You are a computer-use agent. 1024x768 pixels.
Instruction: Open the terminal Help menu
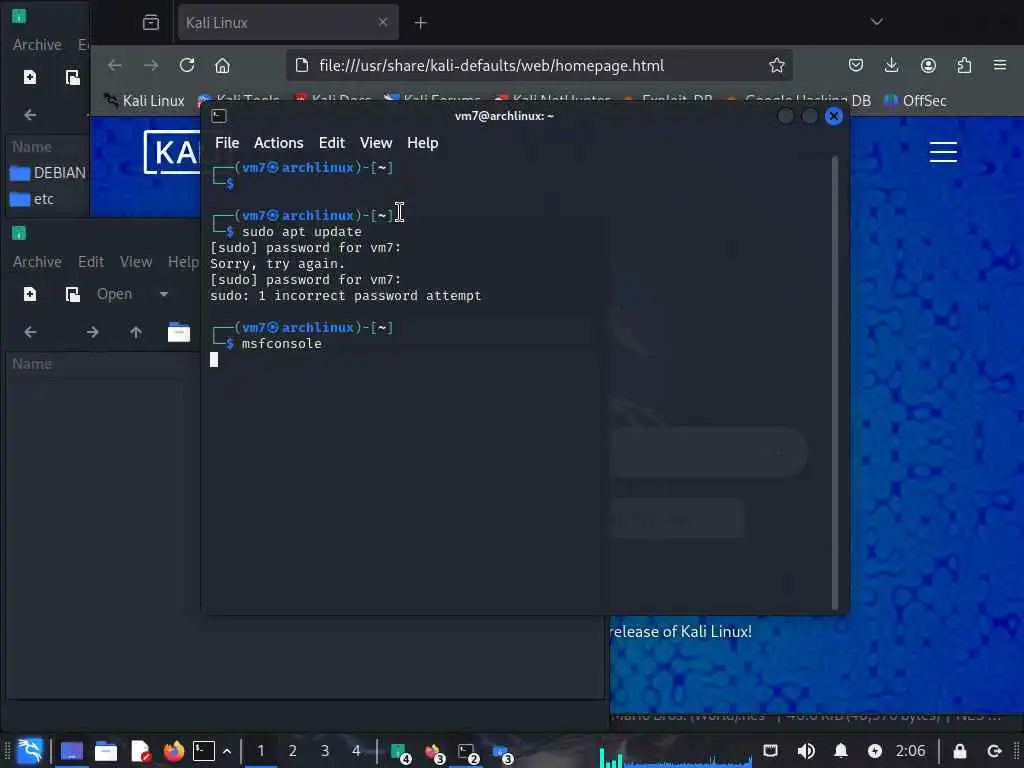[x=422, y=142]
